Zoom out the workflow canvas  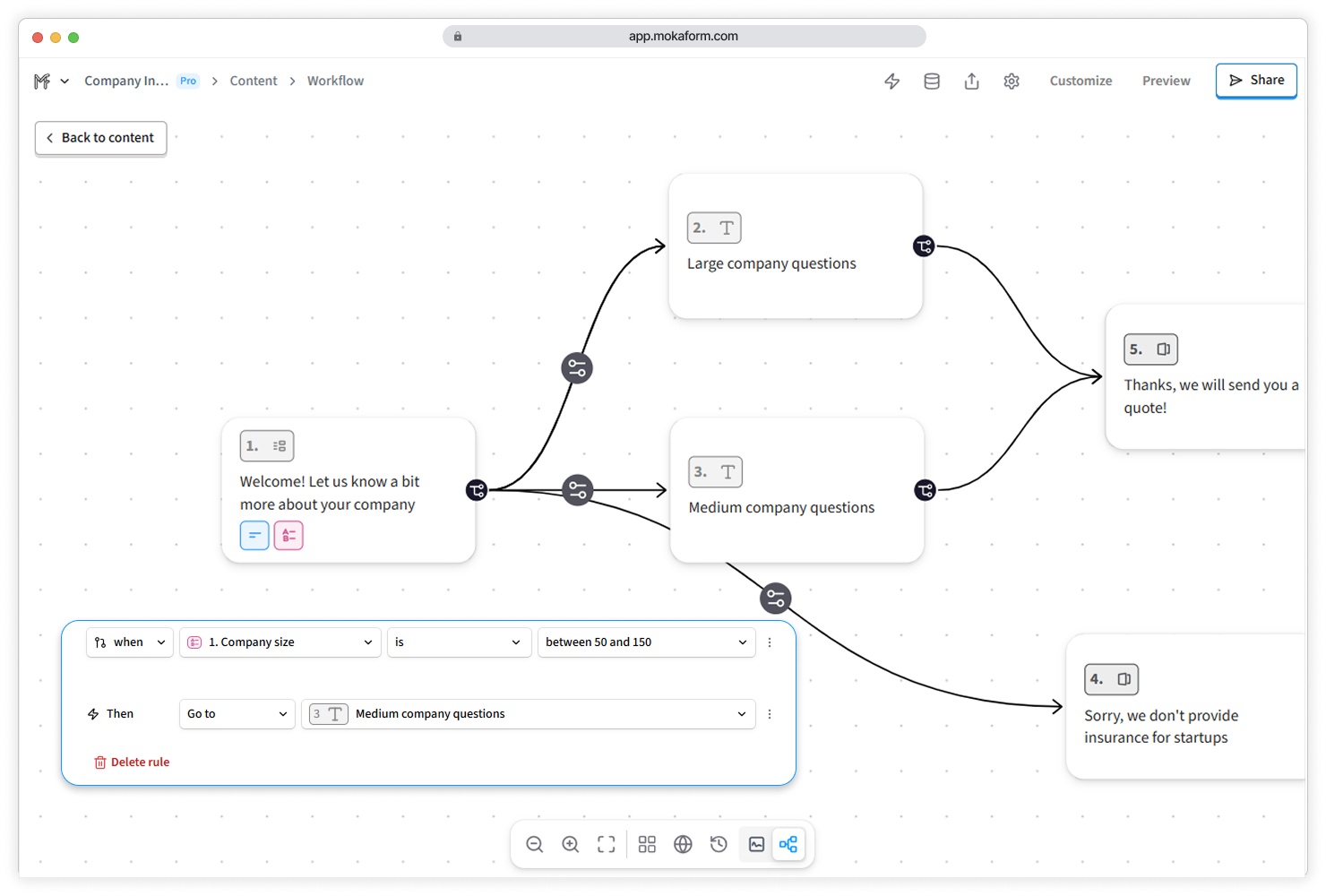[535, 844]
